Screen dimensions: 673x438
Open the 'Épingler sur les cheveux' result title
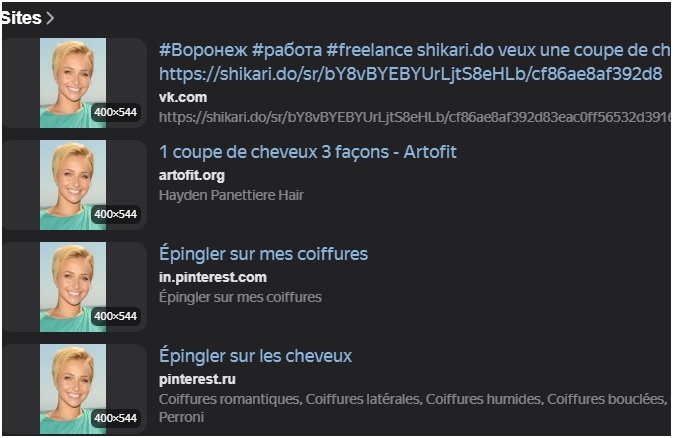tap(255, 356)
